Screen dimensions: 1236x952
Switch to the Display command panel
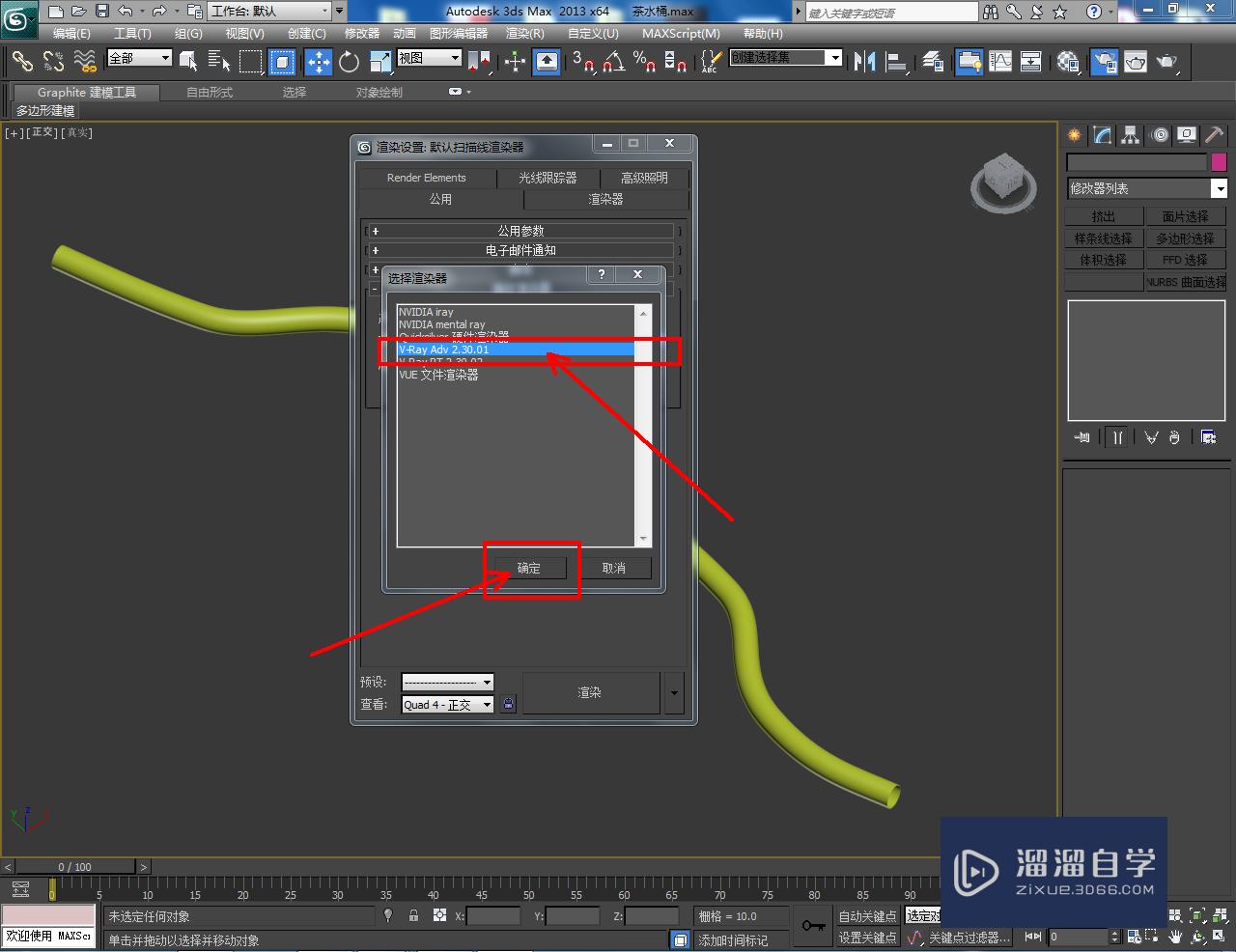coord(1187,135)
